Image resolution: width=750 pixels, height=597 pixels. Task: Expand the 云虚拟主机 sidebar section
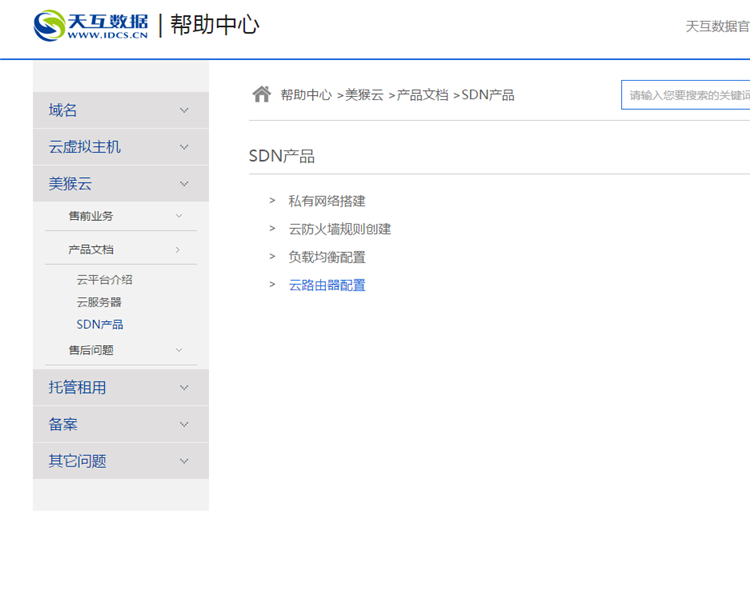coord(121,147)
